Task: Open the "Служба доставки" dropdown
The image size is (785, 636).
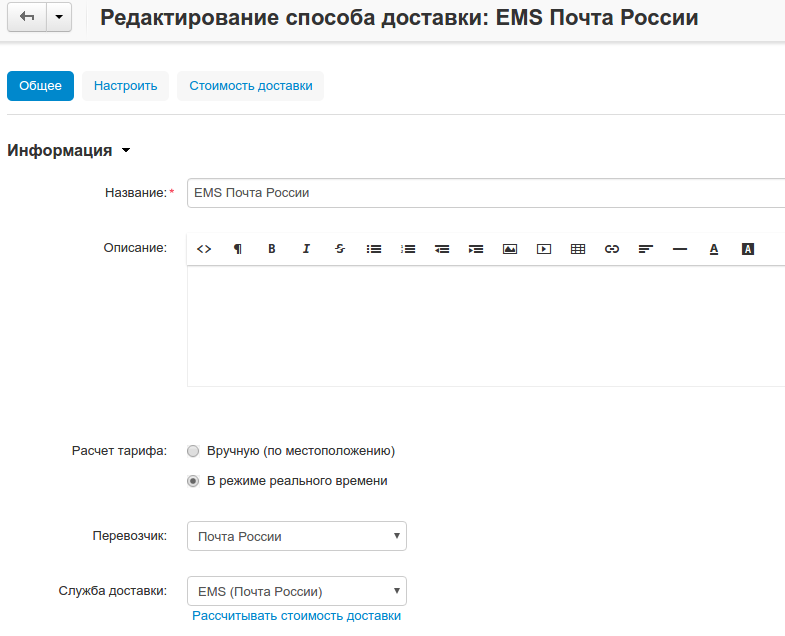Action: [x=297, y=591]
